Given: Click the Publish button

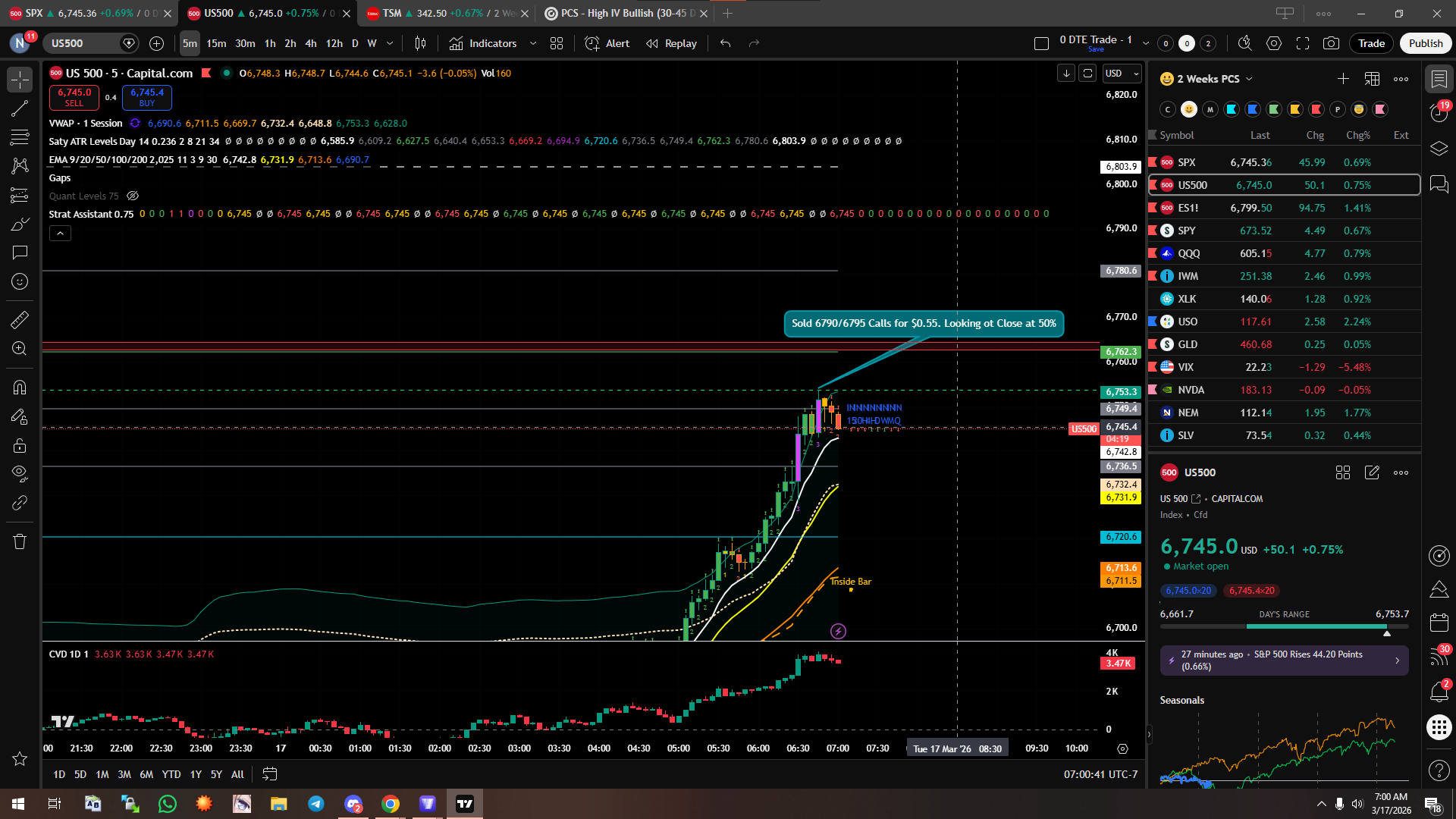Looking at the screenshot, I should pos(1425,43).
